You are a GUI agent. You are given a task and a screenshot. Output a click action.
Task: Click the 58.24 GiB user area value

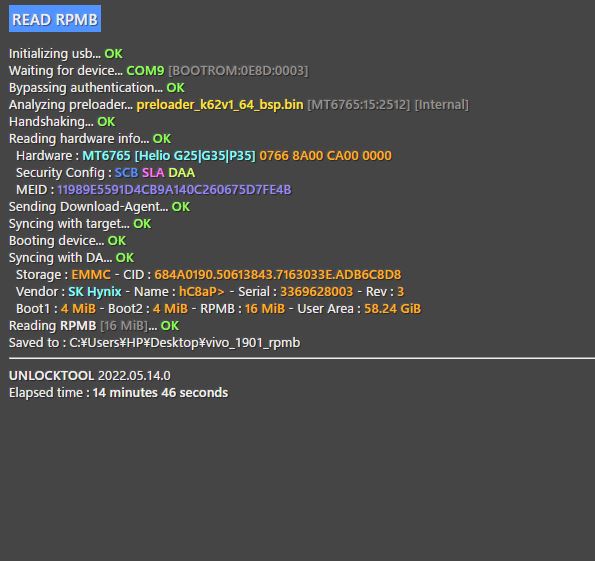393,309
